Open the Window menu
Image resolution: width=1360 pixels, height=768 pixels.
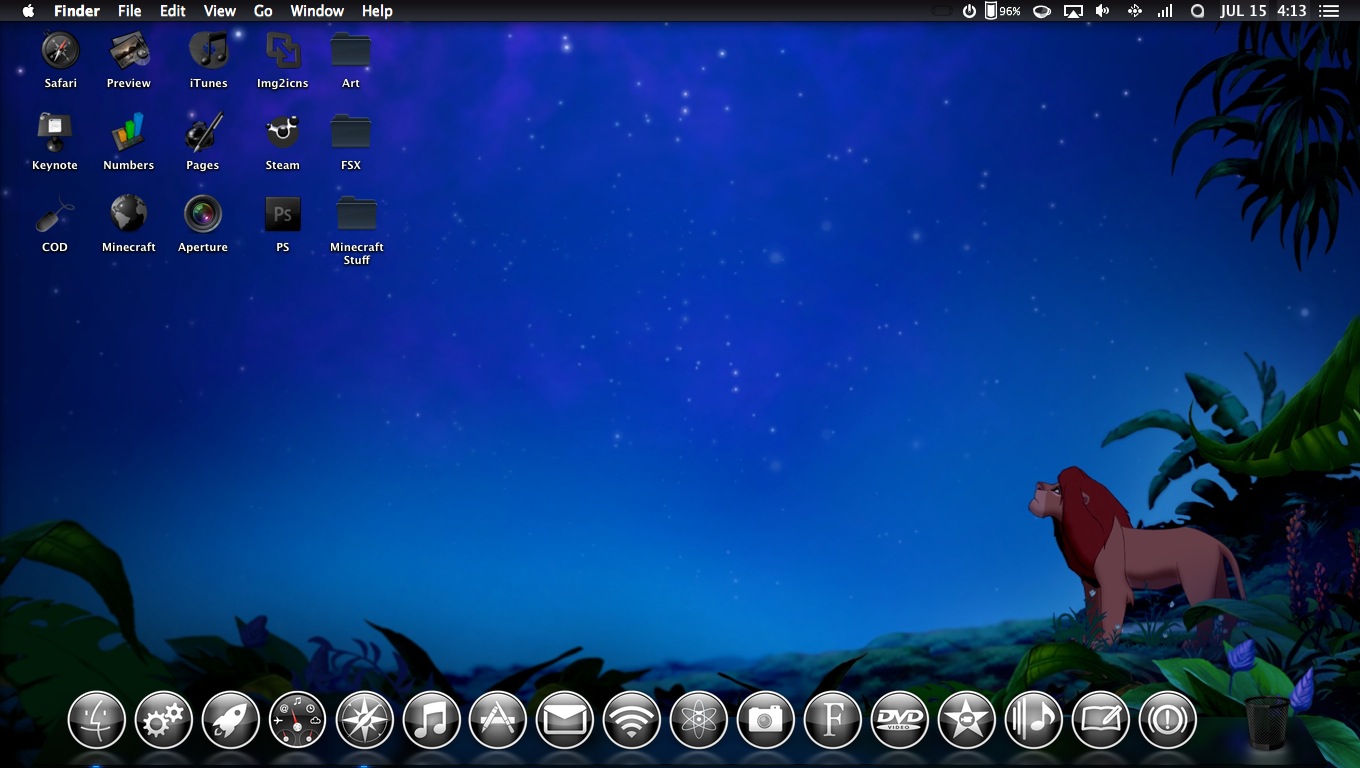(316, 11)
